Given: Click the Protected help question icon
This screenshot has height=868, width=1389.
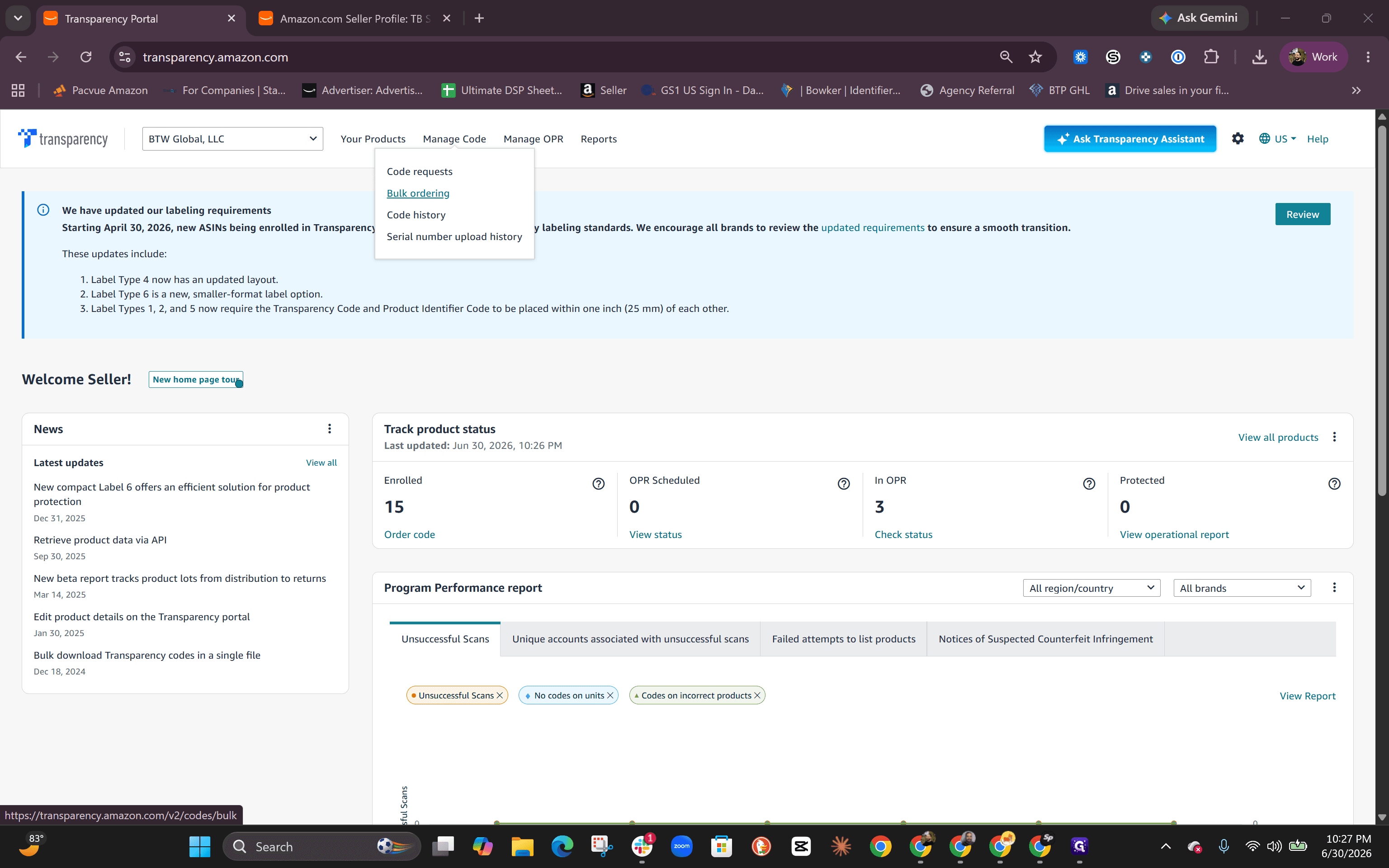Looking at the screenshot, I should point(1334,484).
